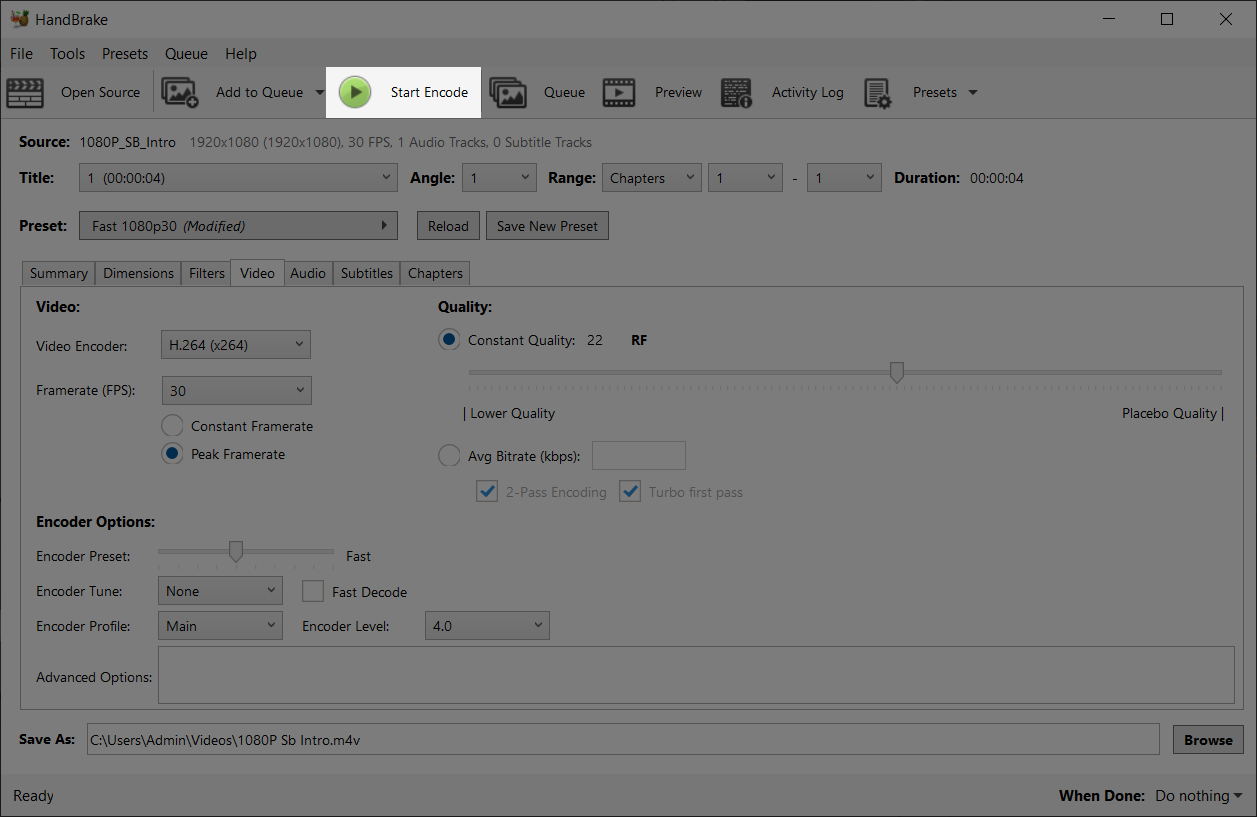Viewport: 1257px width, 817px height.
Task: Open the Help menu
Action: click(241, 54)
